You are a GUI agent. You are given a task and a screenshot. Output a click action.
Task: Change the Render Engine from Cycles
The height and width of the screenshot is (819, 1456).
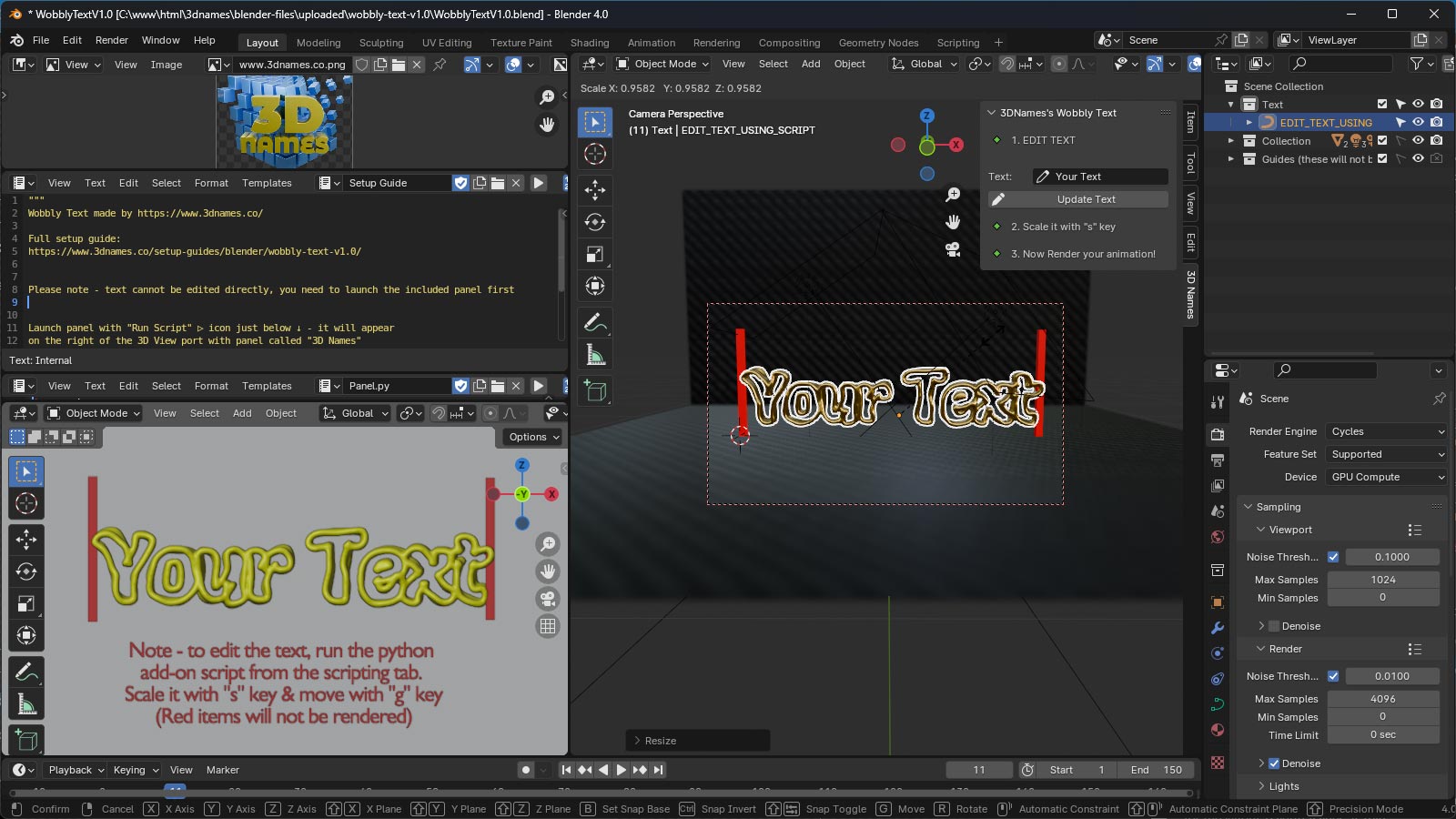(x=1386, y=431)
